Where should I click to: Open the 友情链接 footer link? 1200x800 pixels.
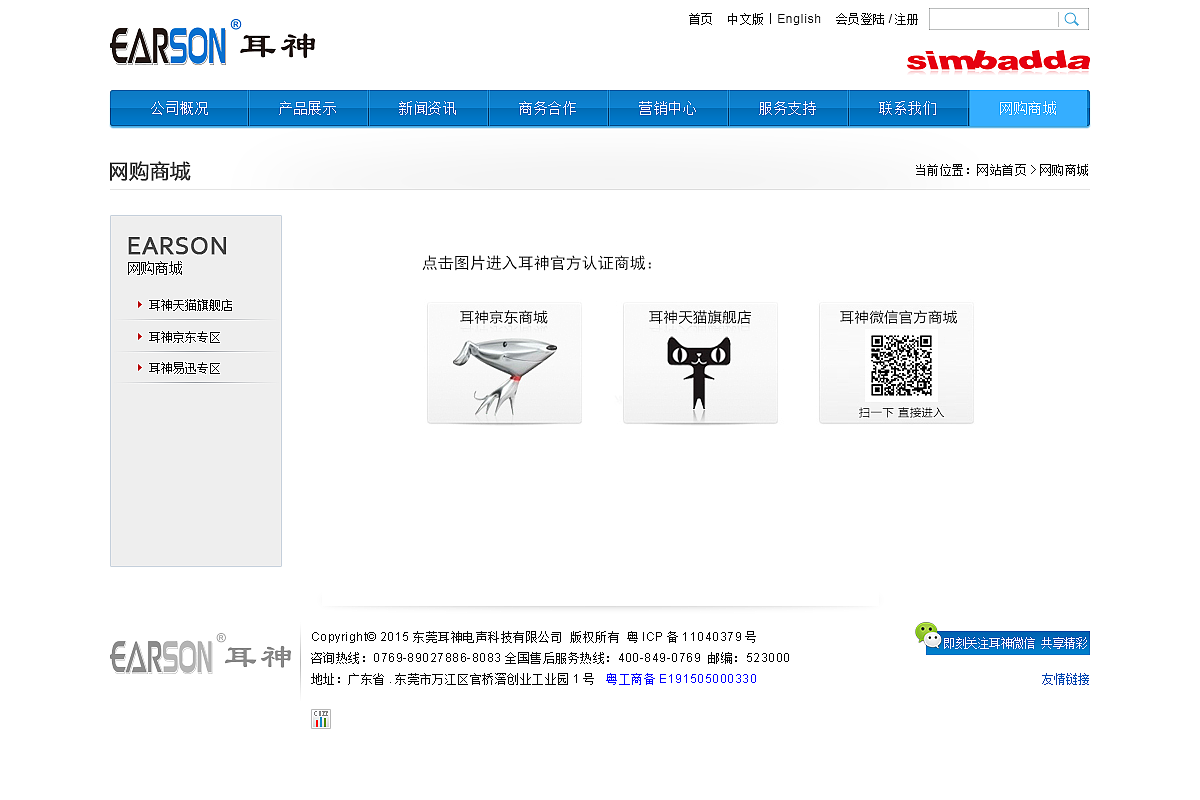1065,679
